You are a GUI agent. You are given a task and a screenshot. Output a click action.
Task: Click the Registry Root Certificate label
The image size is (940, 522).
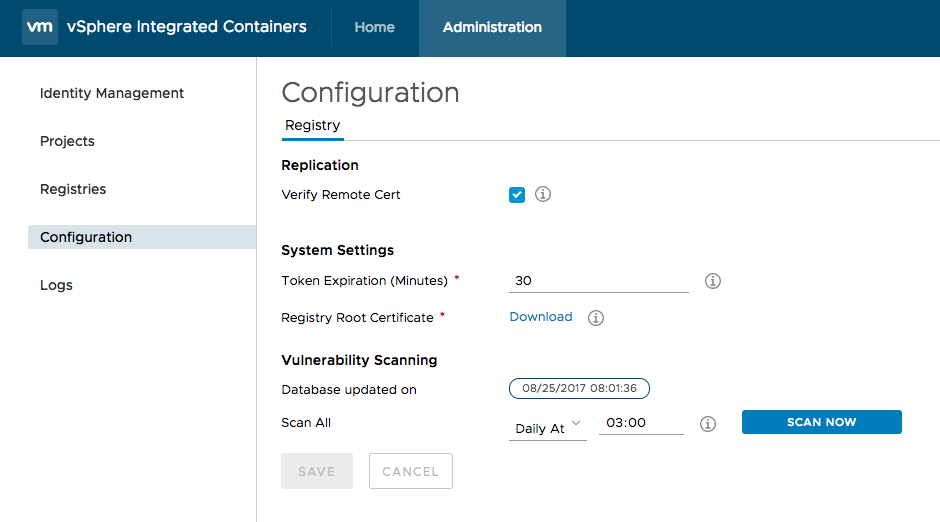(357, 318)
